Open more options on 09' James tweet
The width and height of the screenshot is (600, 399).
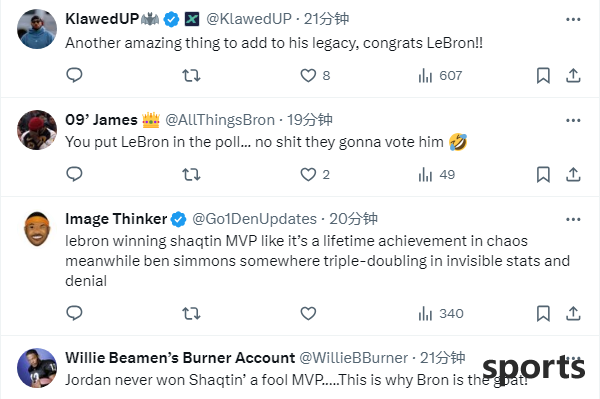573,120
